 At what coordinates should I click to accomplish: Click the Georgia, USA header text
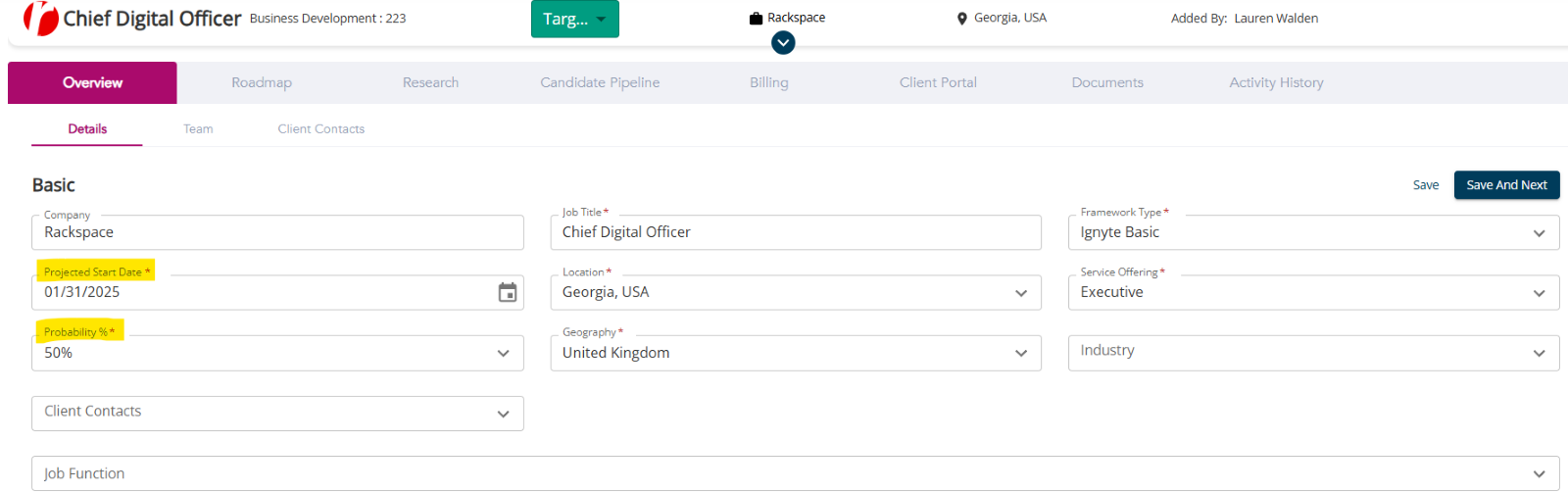(x=1010, y=18)
